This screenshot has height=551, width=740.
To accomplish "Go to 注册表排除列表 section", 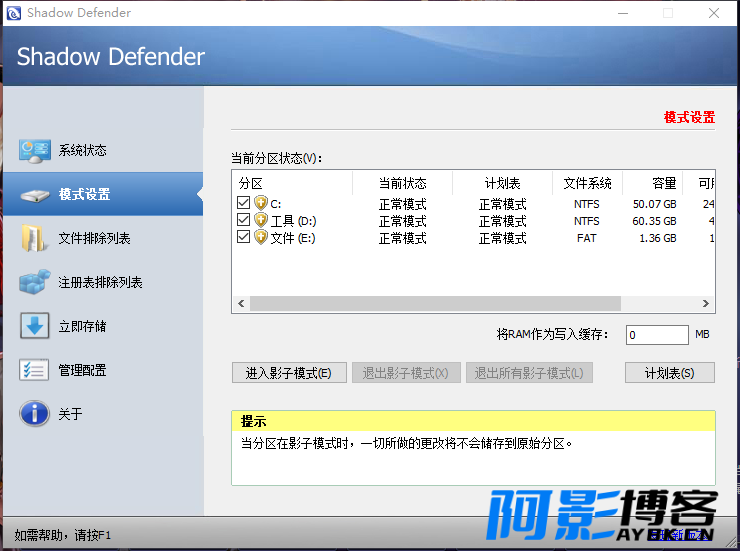I will coord(103,282).
